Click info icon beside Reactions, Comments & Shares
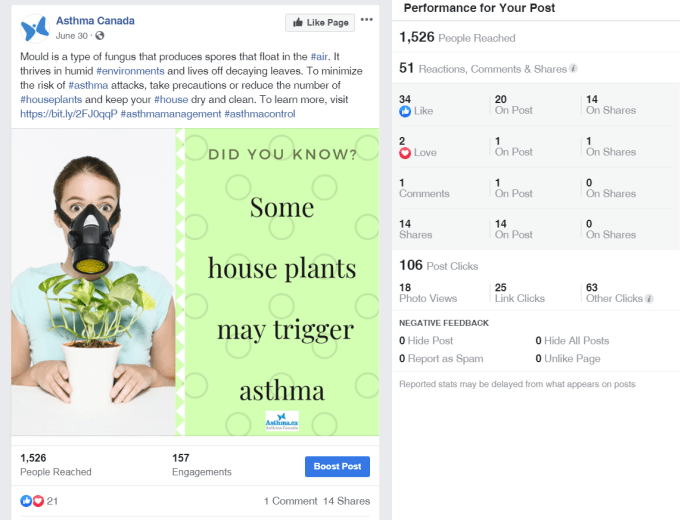Screen dimensions: 700x520 pyautogui.click(x=573, y=69)
